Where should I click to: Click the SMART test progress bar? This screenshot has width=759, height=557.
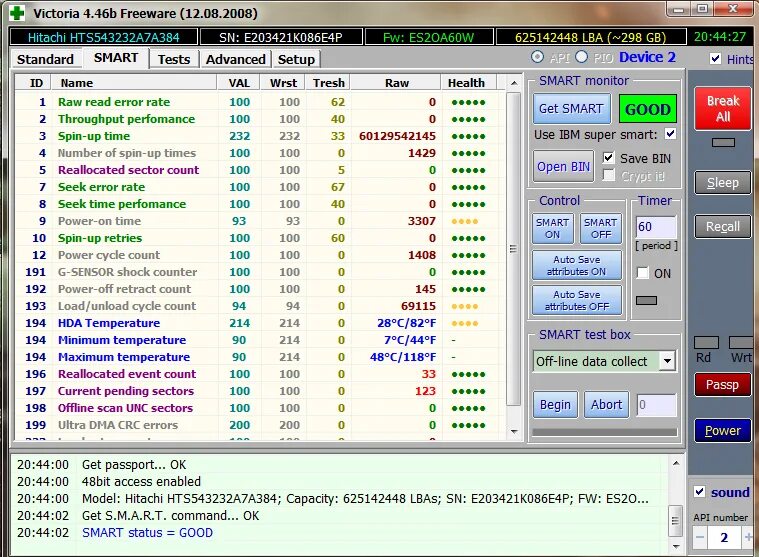(605, 432)
